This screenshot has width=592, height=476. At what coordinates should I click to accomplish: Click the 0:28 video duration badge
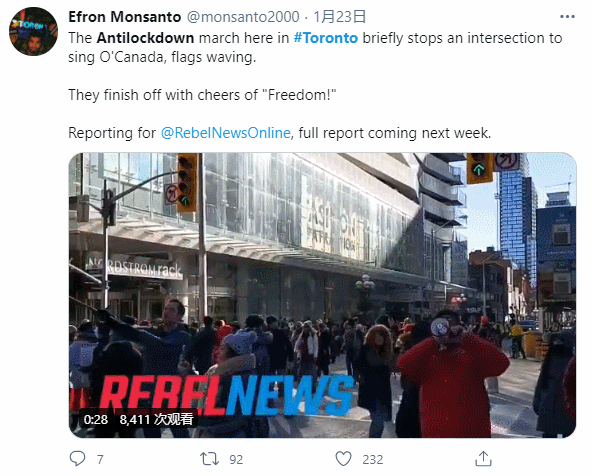point(96,419)
